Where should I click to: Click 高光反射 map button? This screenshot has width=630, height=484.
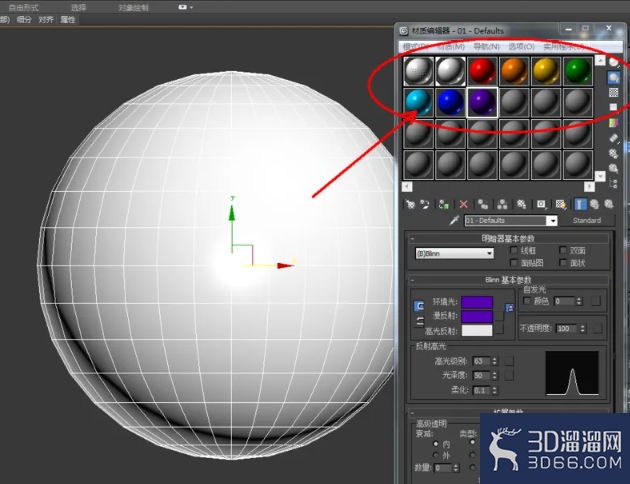coord(499,329)
